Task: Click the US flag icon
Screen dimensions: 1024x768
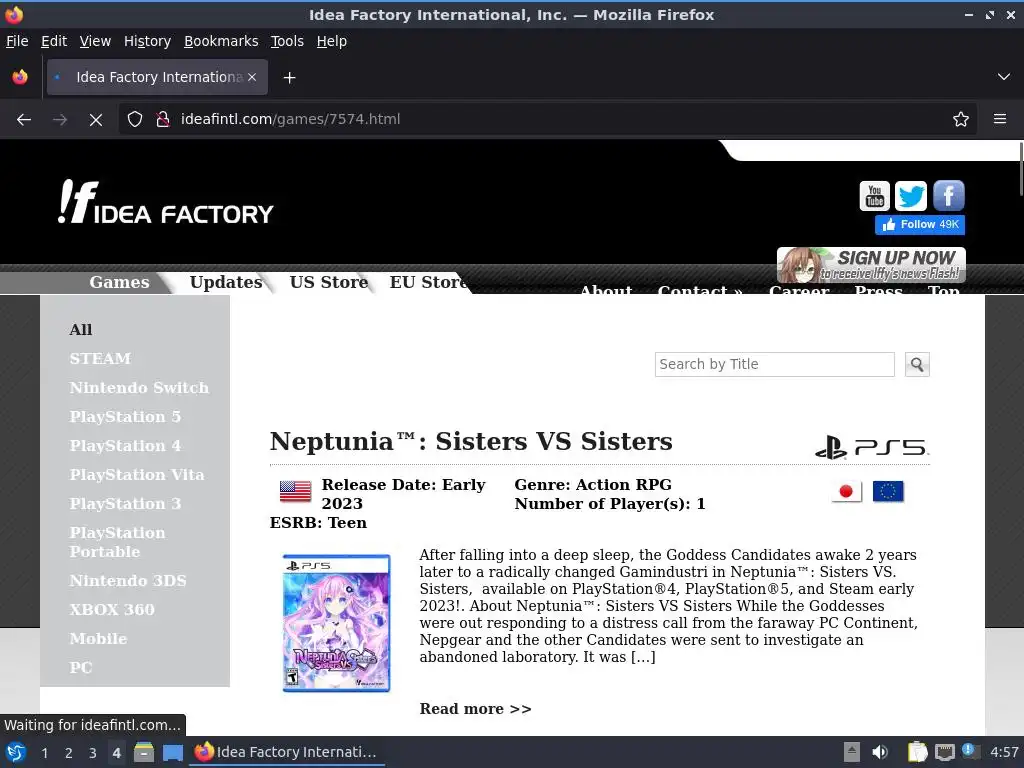Action: (x=295, y=491)
